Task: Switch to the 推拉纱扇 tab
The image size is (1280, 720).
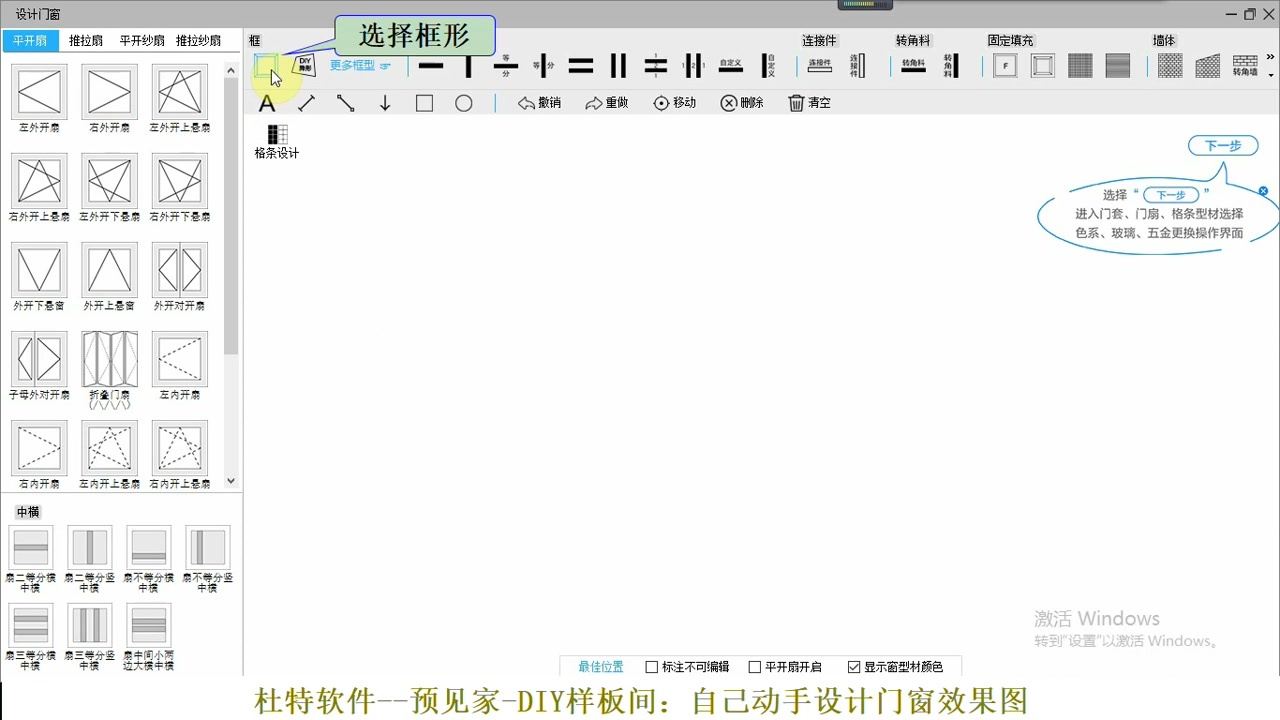Action: (x=198, y=41)
